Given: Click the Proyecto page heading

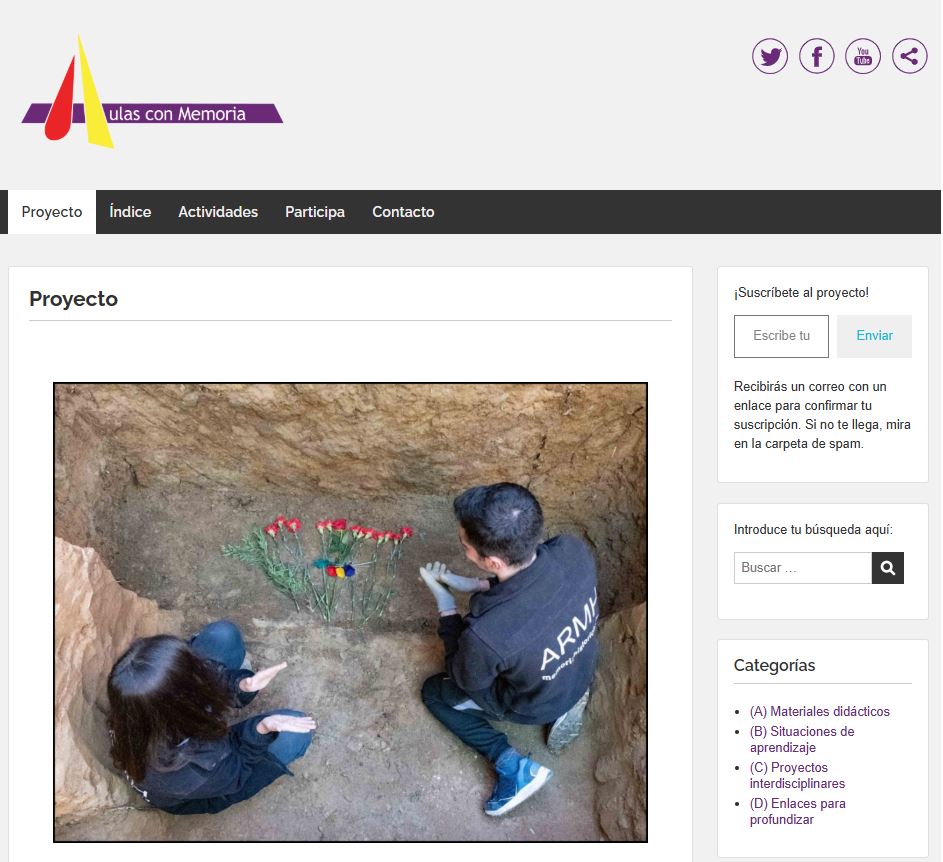Looking at the screenshot, I should (73, 299).
